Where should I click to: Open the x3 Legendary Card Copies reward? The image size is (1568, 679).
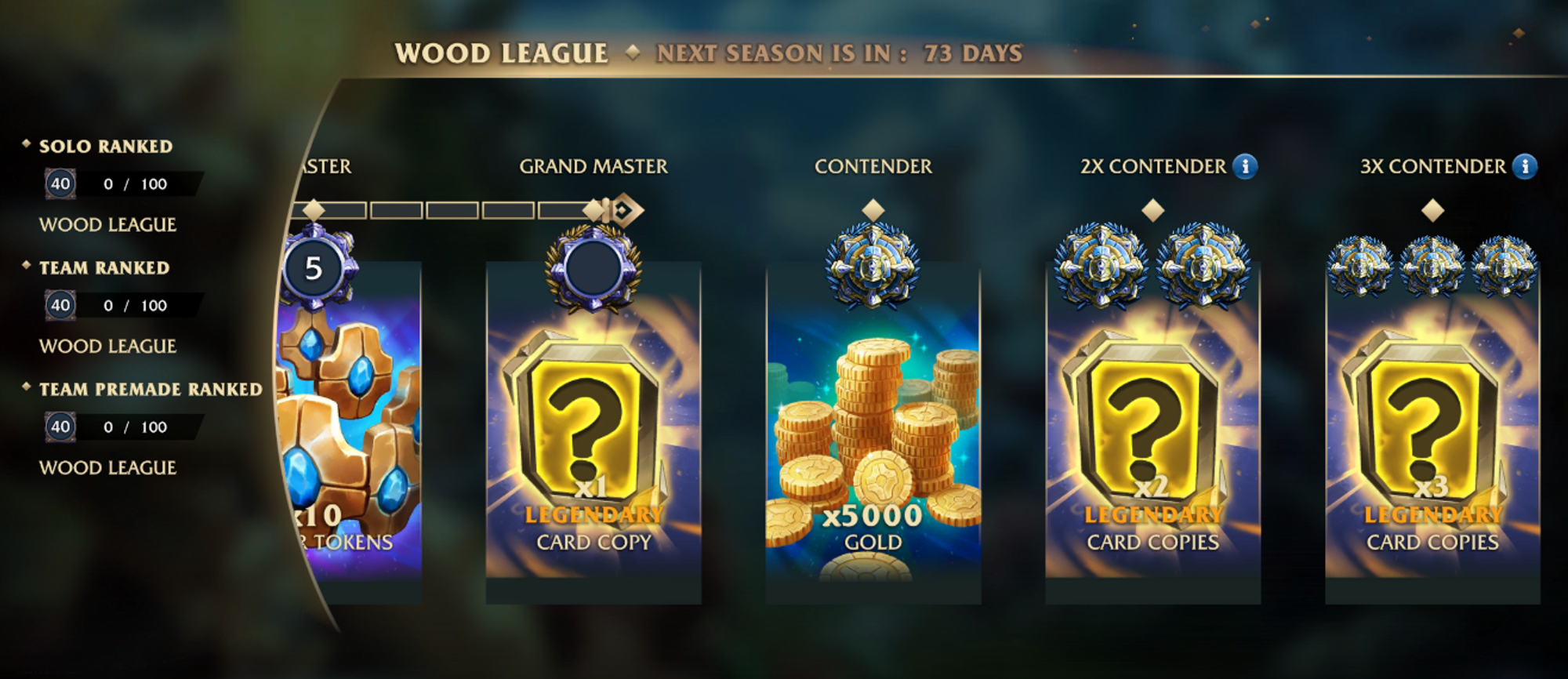click(x=1432, y=434)
